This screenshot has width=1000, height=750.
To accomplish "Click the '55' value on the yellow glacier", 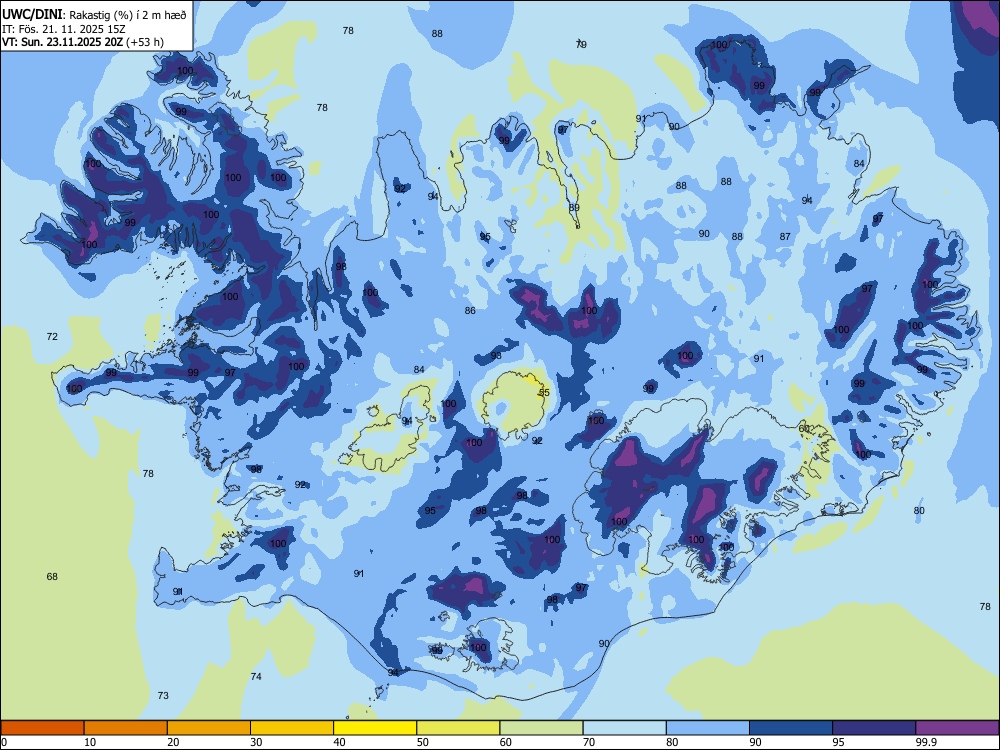I will pos(544,392).
